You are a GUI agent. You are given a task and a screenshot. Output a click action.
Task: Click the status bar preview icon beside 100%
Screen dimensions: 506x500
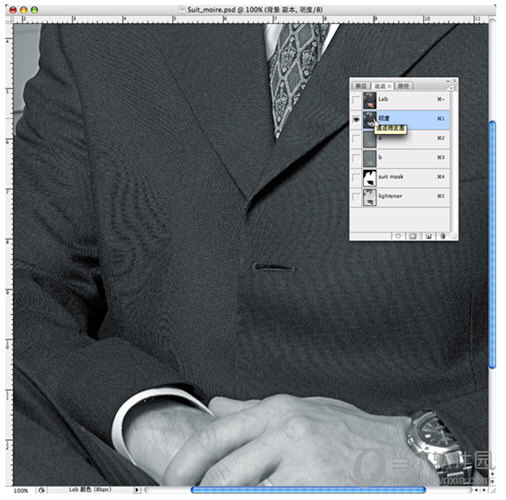(x=41, y=490)
